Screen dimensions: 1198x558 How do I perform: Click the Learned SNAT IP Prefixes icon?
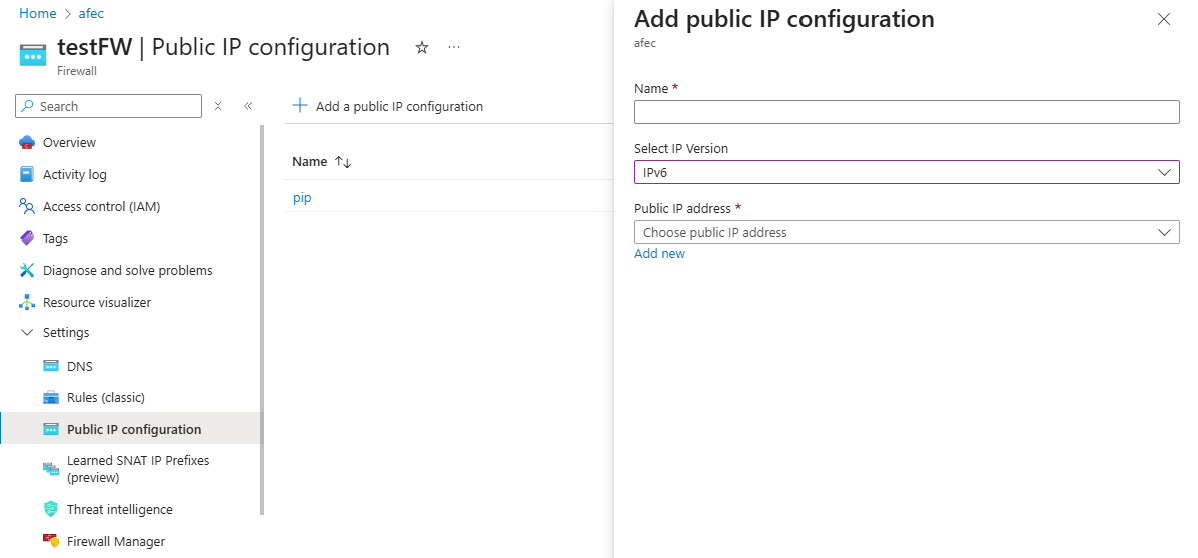click(51, 469)
